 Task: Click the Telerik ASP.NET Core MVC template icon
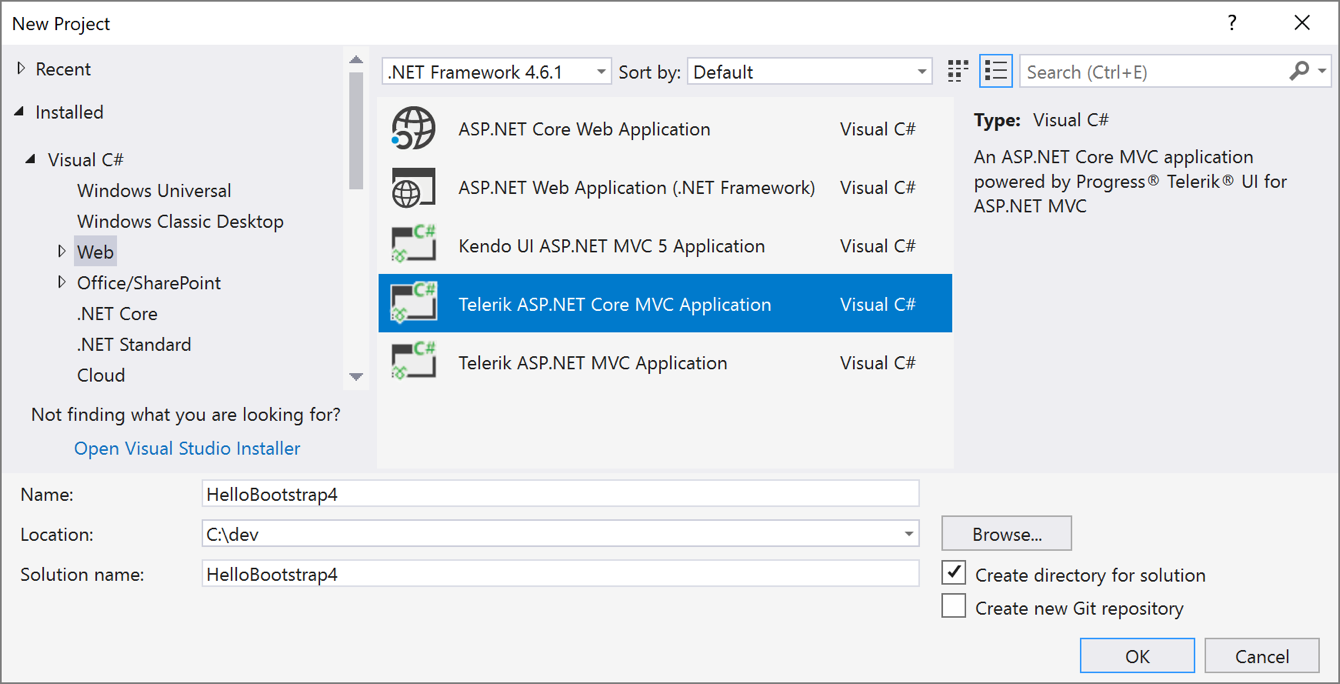click(414, 304)
